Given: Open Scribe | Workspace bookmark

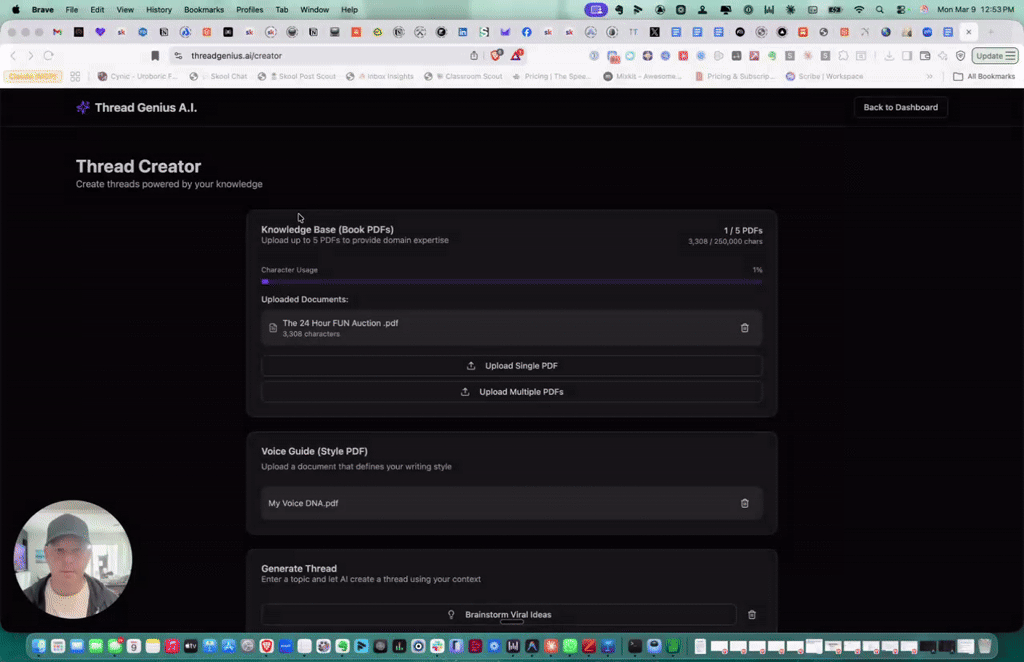Looking at the screenshot, I should (824, 76).
